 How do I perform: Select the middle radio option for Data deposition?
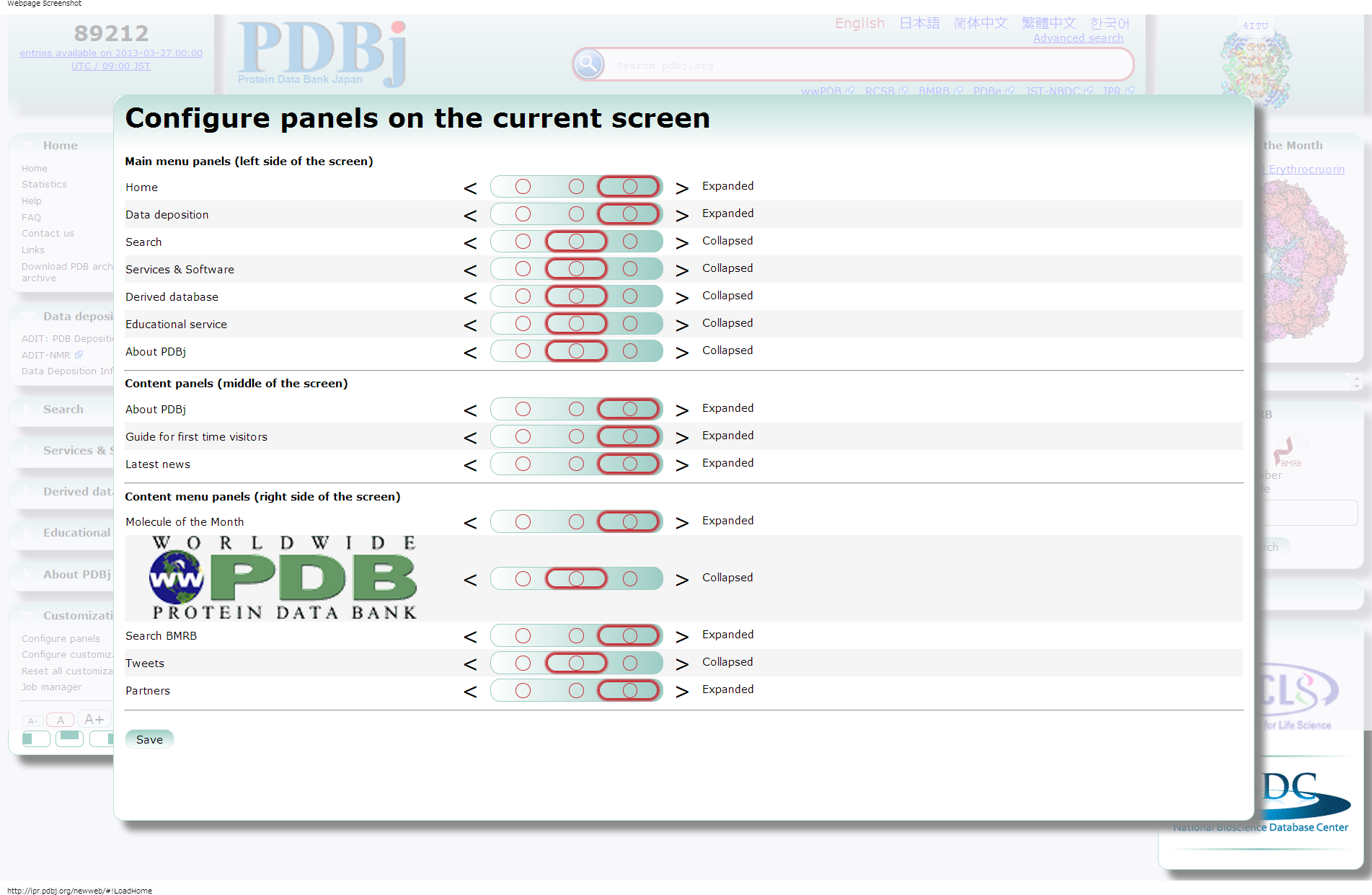576,214
